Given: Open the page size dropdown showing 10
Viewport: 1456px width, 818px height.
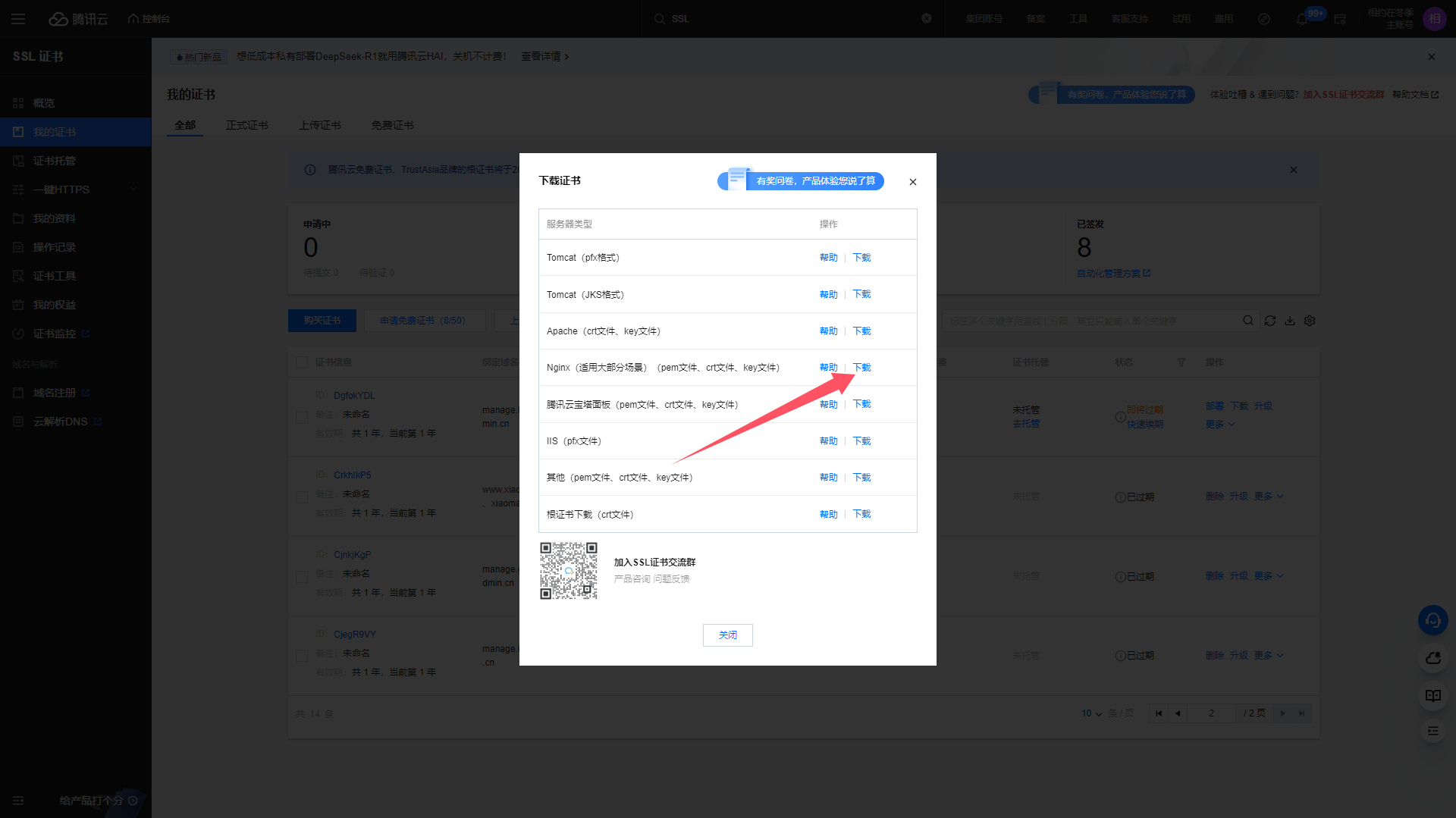Looking at the screenshot, I should [x=1091, y=713].
